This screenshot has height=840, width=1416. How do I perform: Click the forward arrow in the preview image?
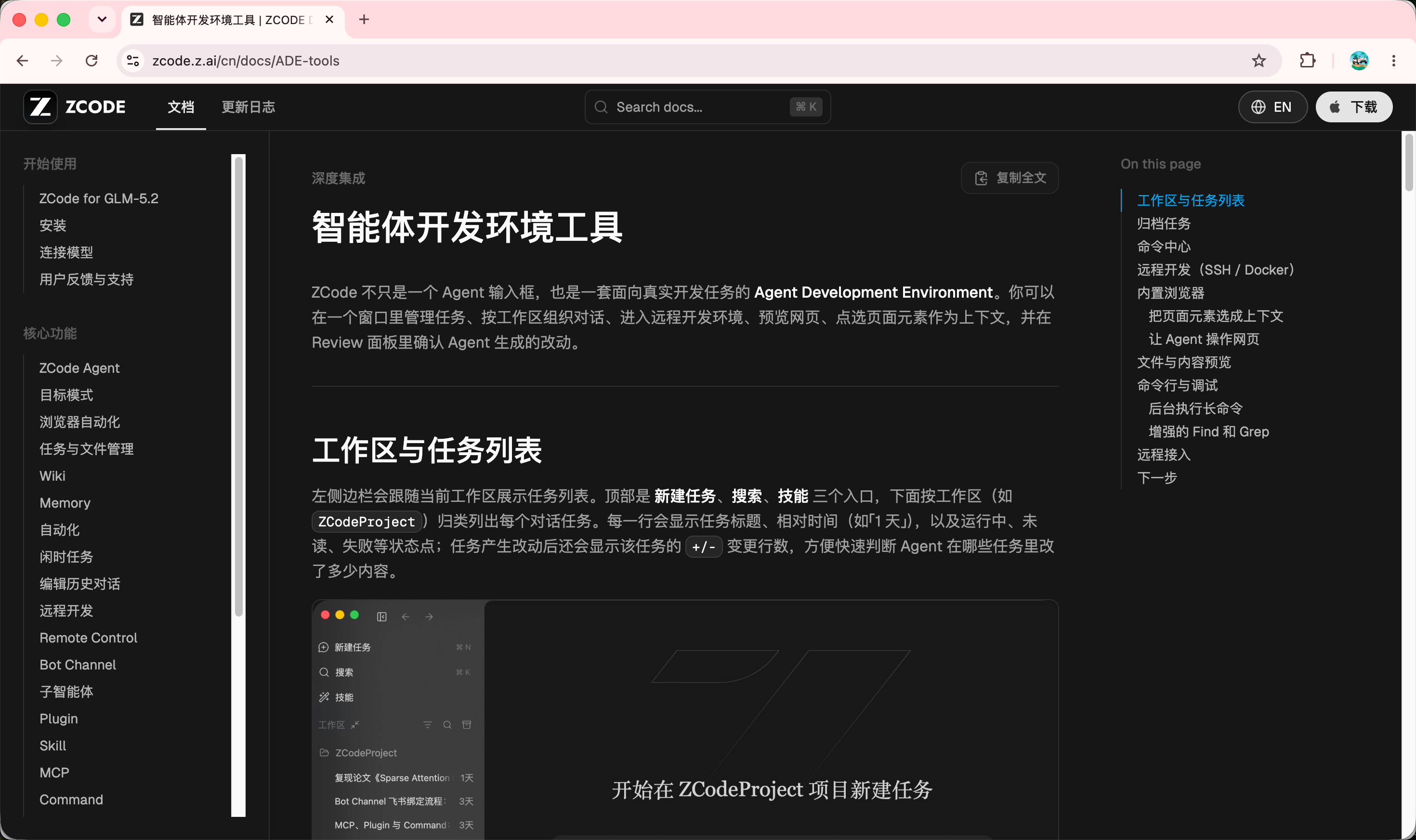[429, 617]
